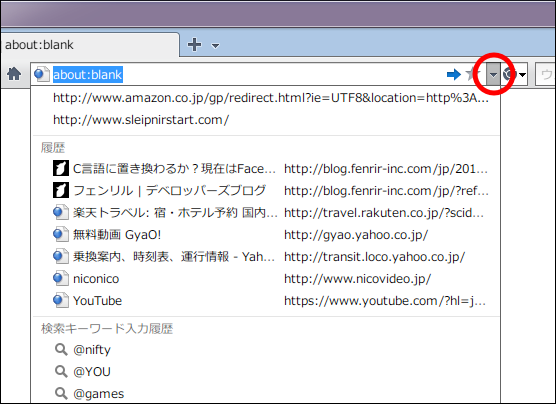Click the travel.rakuten.co.jp URL

pyautogui.click(x=384, y=213)
